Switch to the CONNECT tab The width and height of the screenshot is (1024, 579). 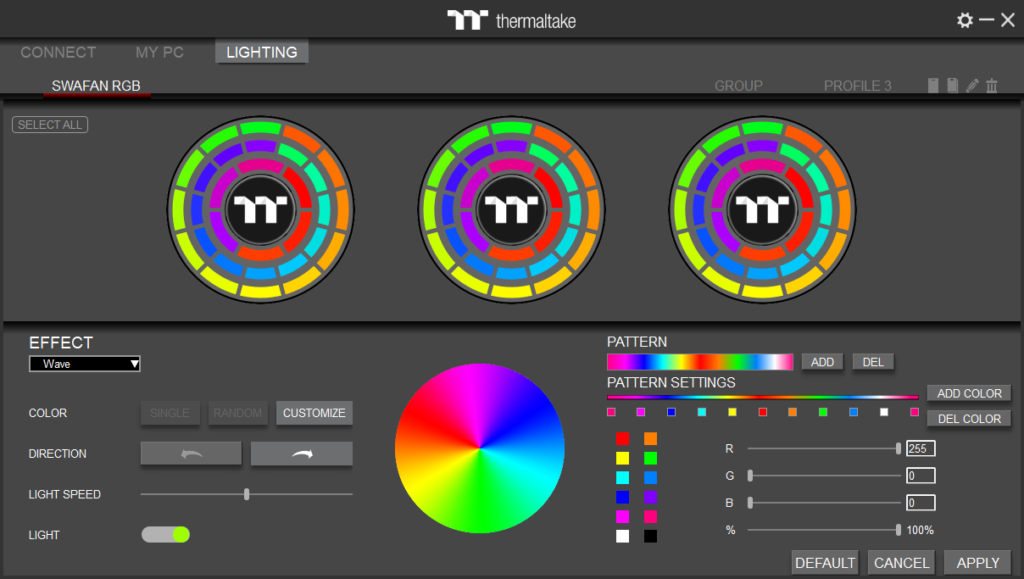[x=58, y=52]
